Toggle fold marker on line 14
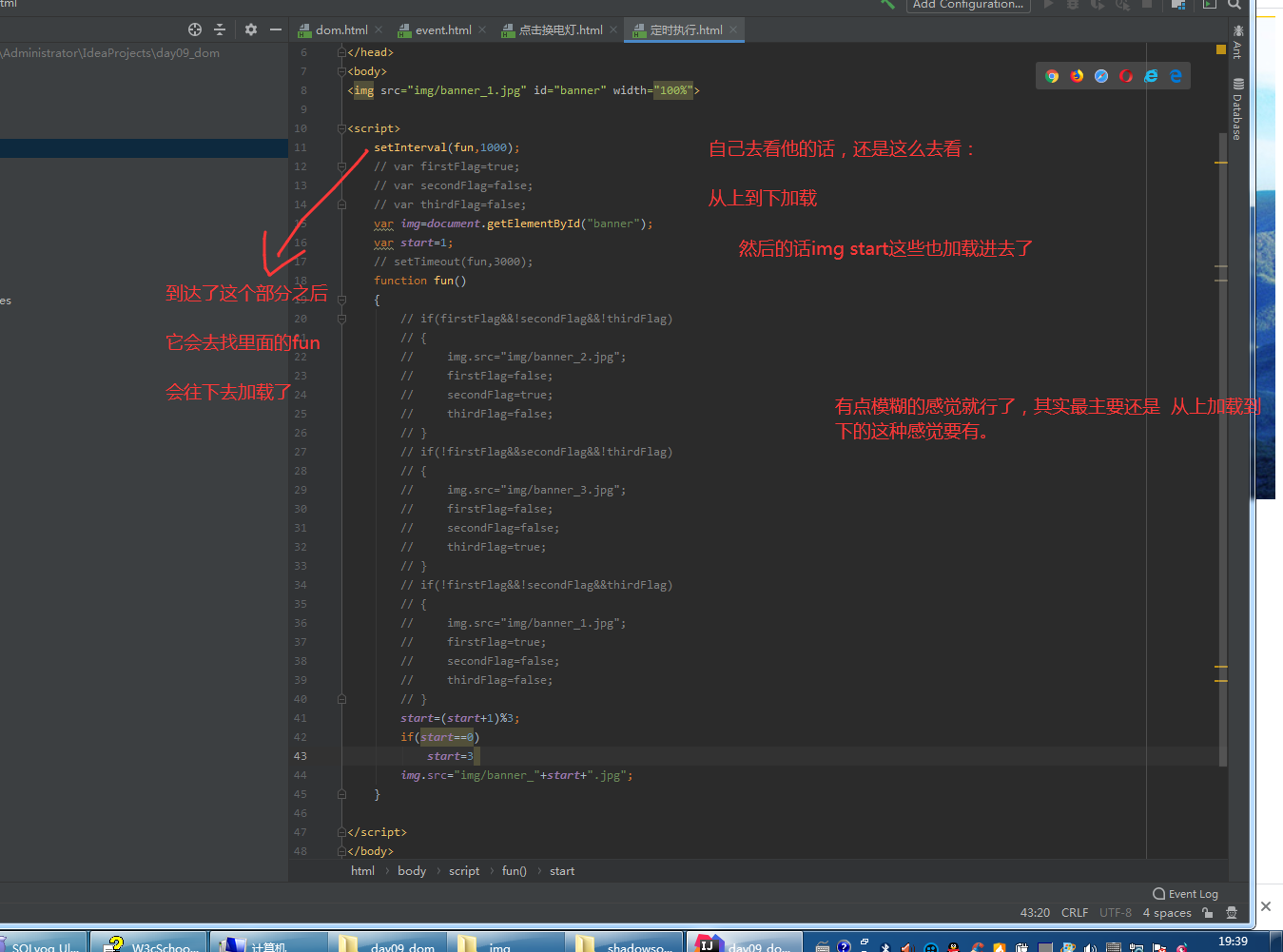 (341, 204)
